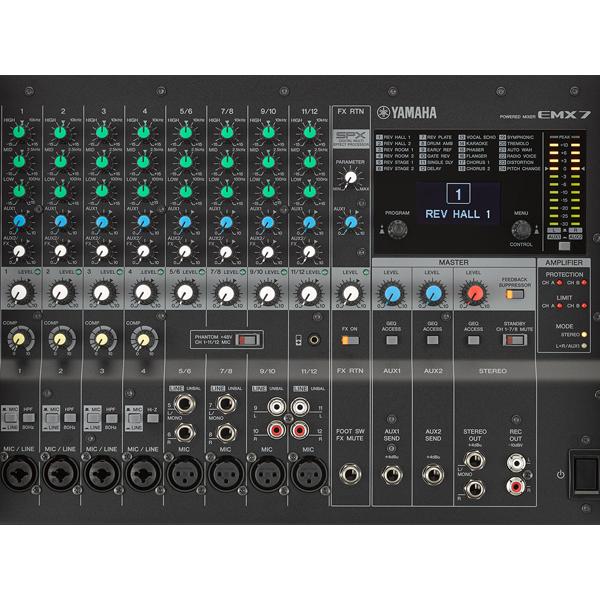This screenshot has width=600, height=600.
Task: Flip channel 2 MIC/LINE selector switch
Action: pyautogui.click(x=51, y=418)
